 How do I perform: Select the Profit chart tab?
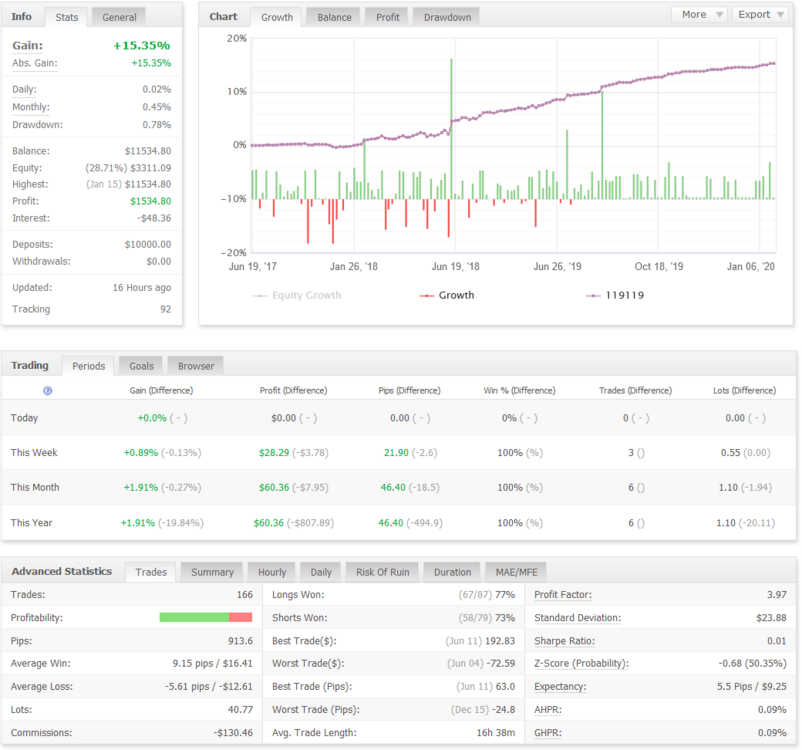(388, 17)
